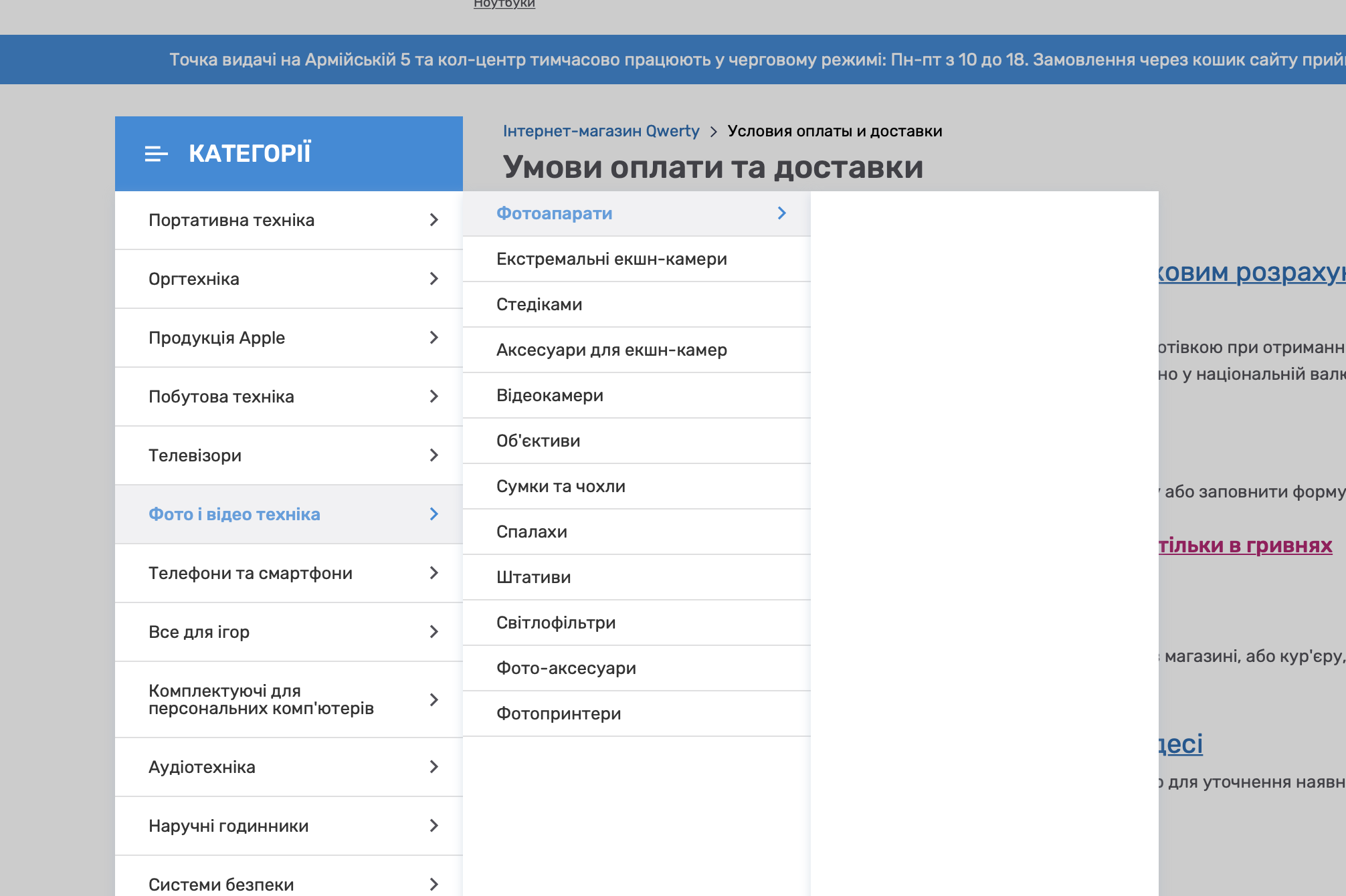Image resolution: width=1346 pixels, height=896 pixels.
Task: Click the blue chevron beside Фотоапарати
Action: [x=781, y=213]
